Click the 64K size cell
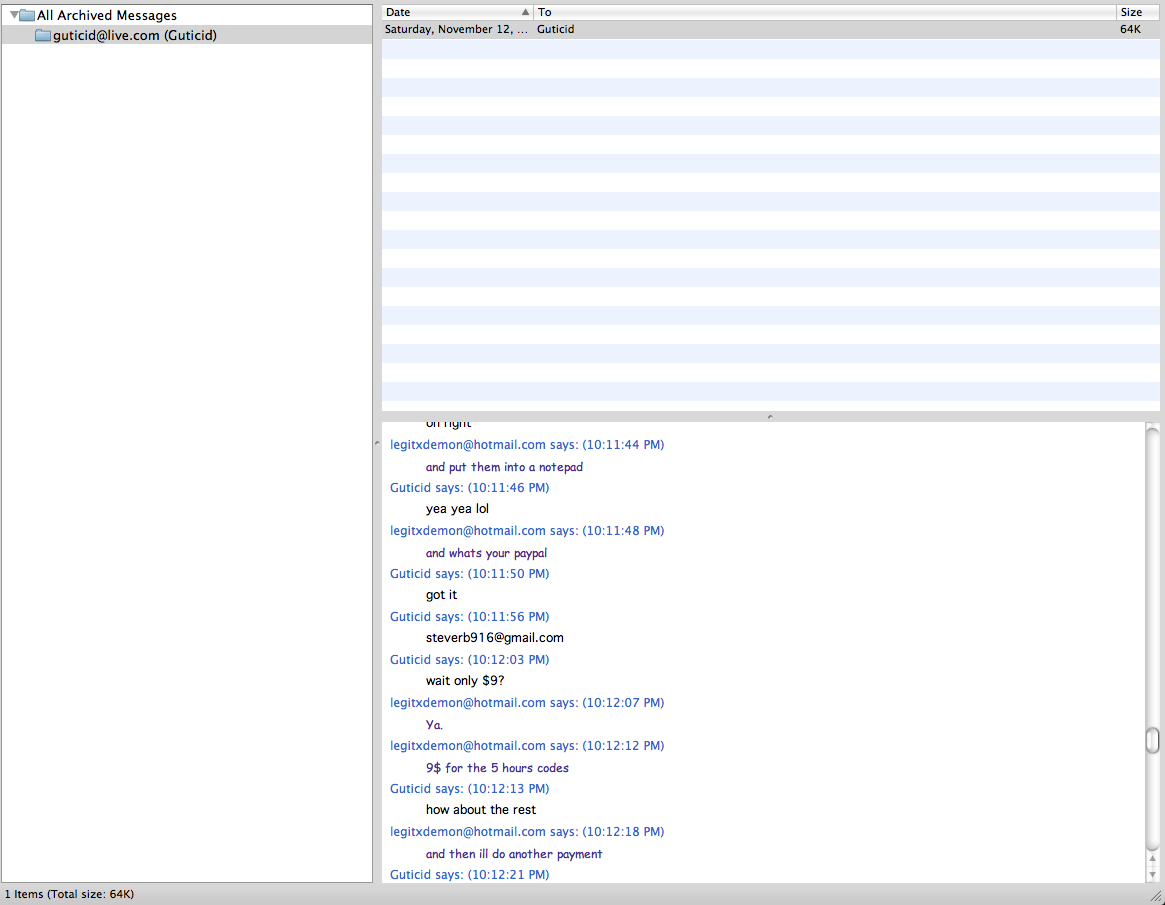This screenshot has width=1165, height=905. tap(1130, 29)
